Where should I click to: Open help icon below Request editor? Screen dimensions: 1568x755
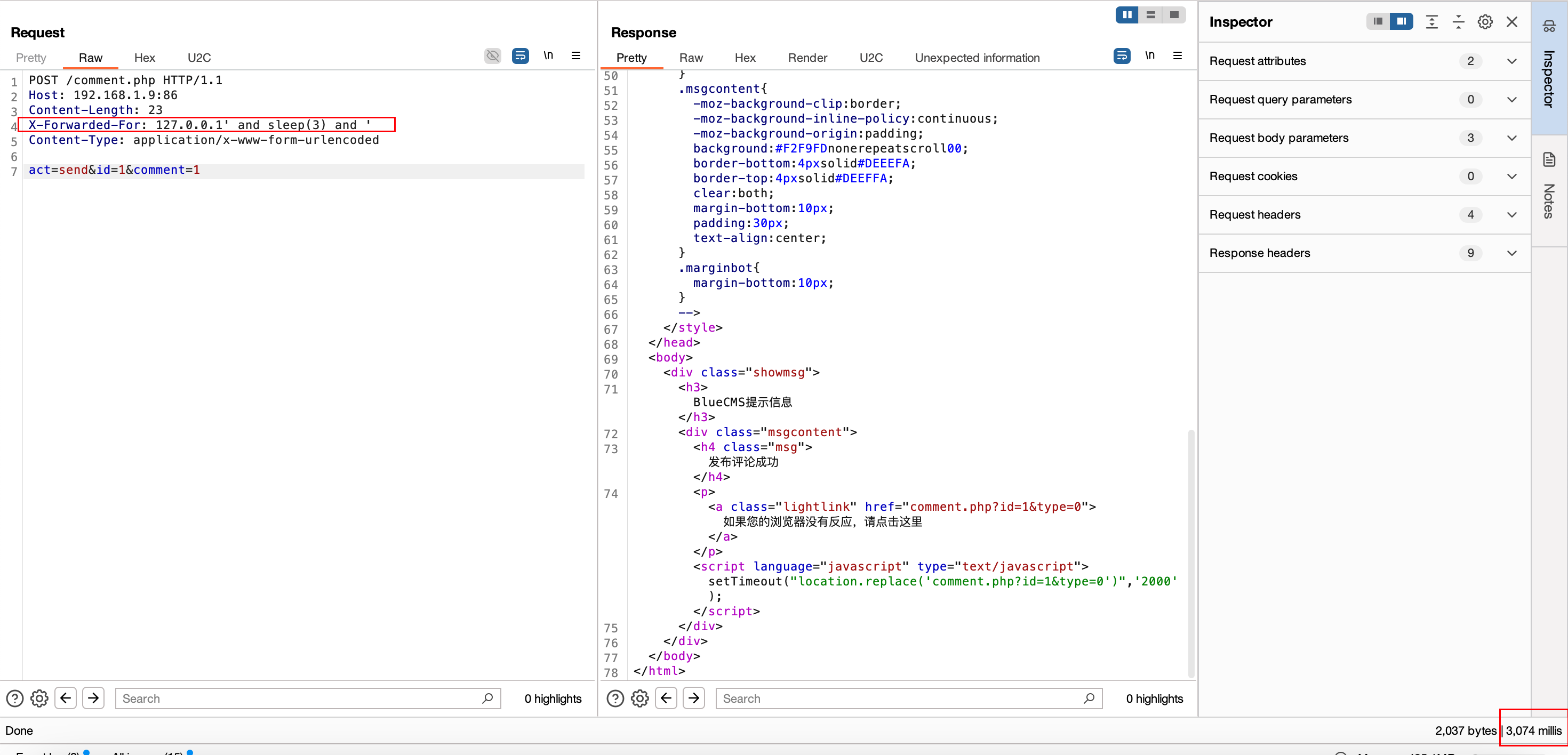click(x=14, y=698)
